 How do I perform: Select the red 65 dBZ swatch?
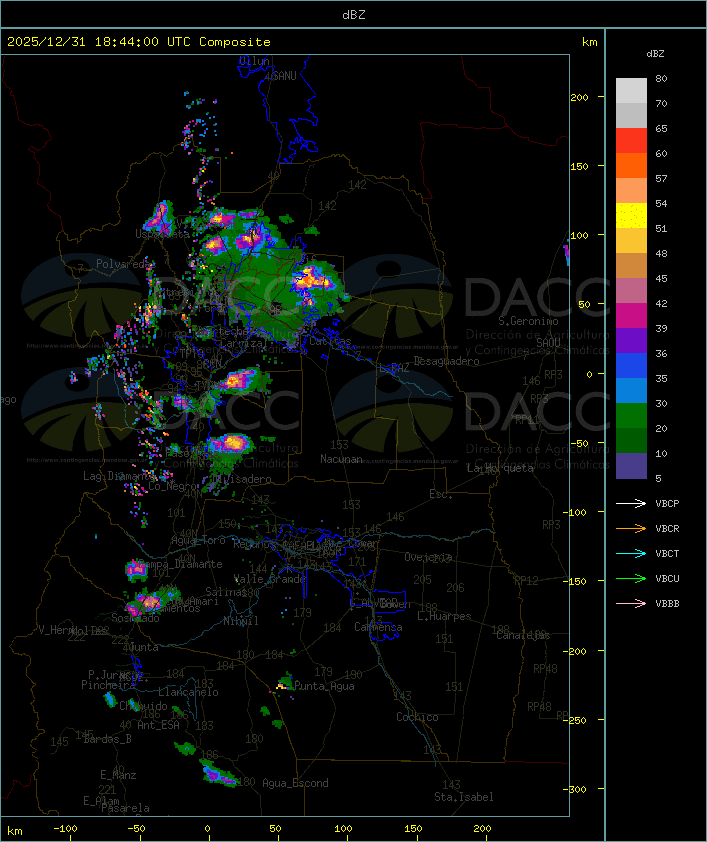coord(631,140)
